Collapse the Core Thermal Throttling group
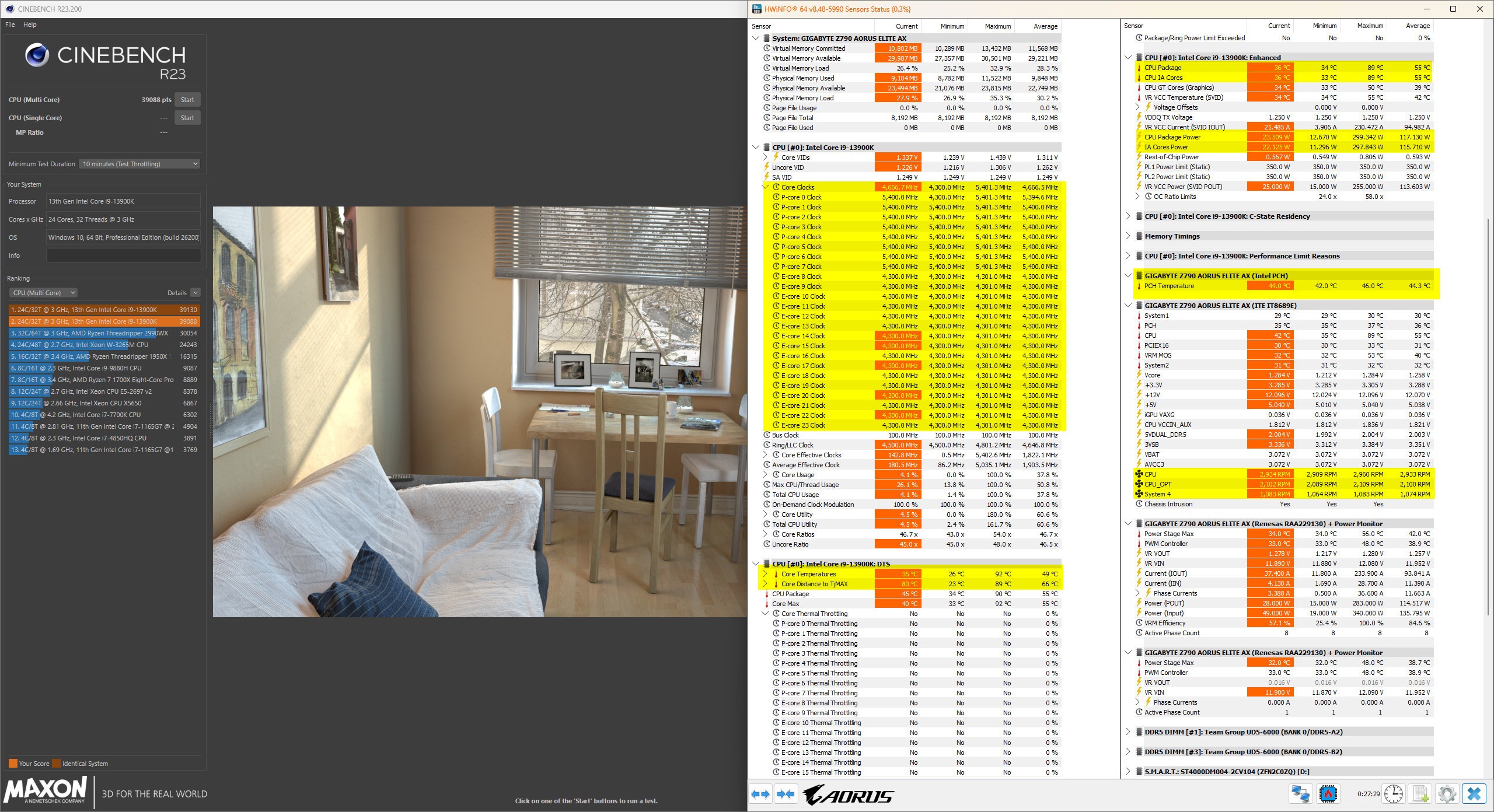Screen dimensions: 1494x812 tap(765, 614)
